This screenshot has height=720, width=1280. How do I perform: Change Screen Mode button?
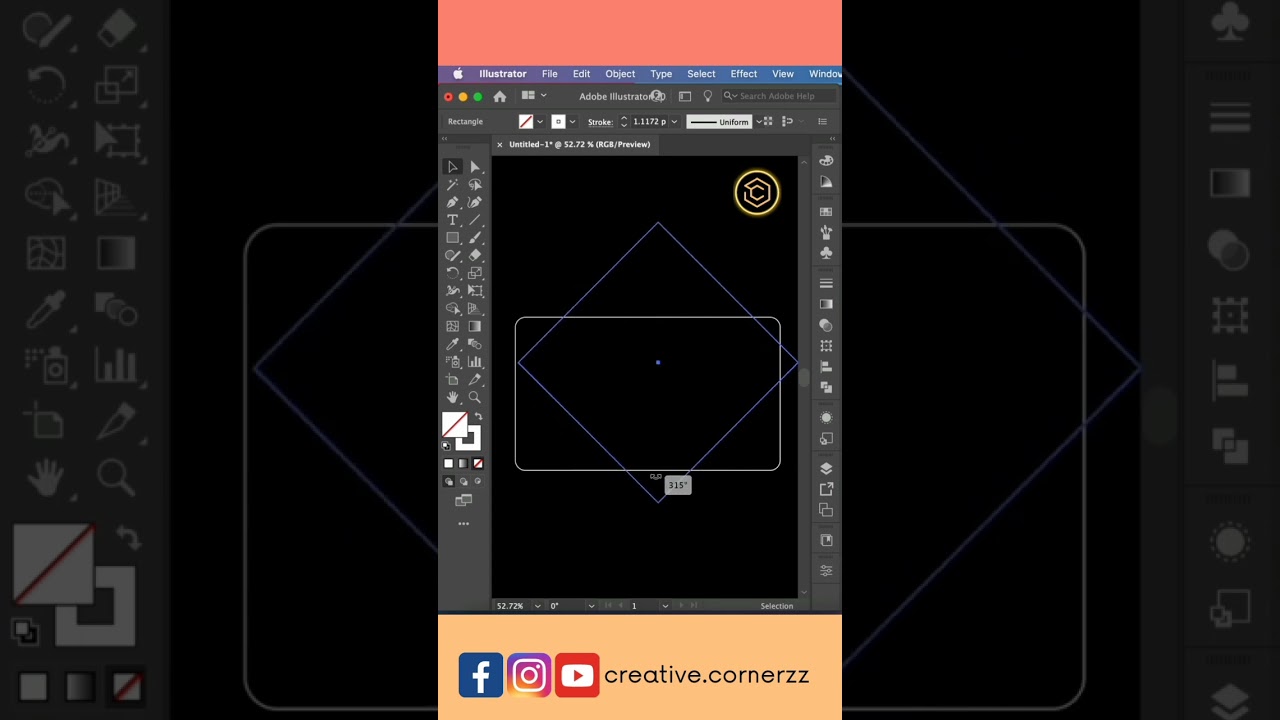click(463, 500)
